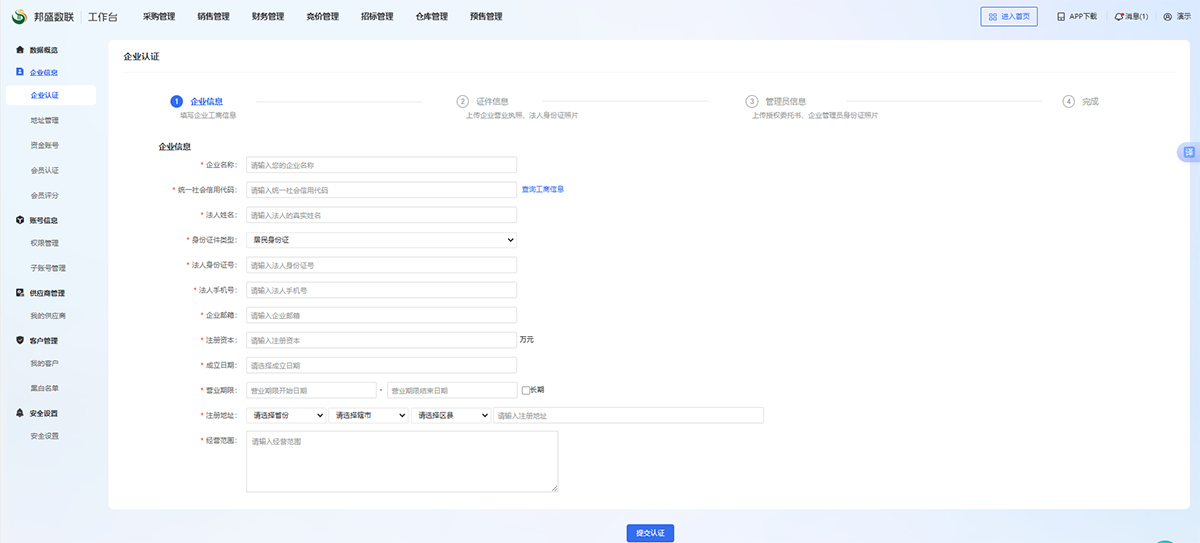Click the 经营范围 textarea resize handle
Image resolution: width=1200 pixels, height=543 pixels.
(x=554, y=487)
